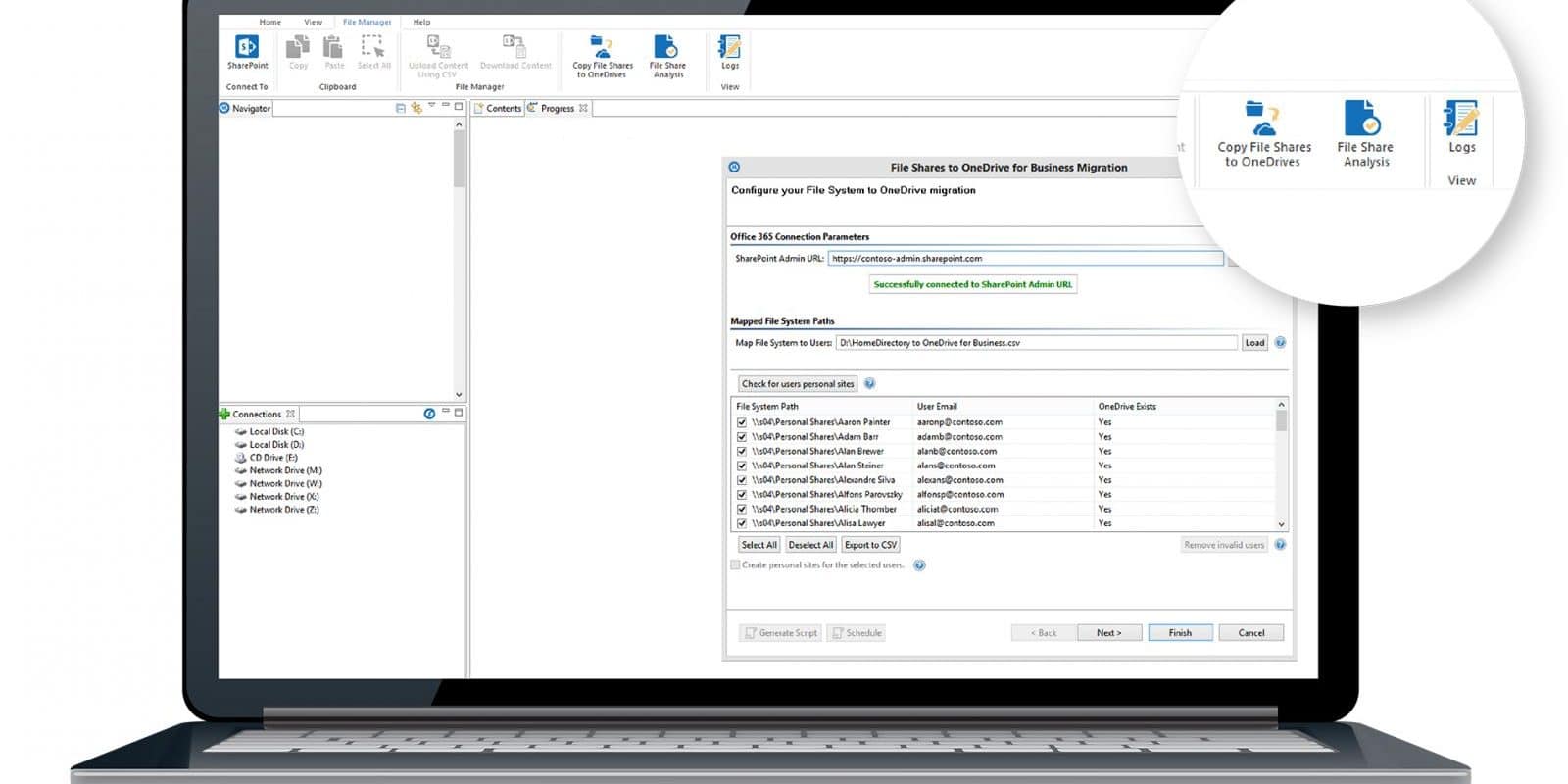Click the SharePoint connect icon
This screenshot has width=1568, height=784.
coord(247,46)
